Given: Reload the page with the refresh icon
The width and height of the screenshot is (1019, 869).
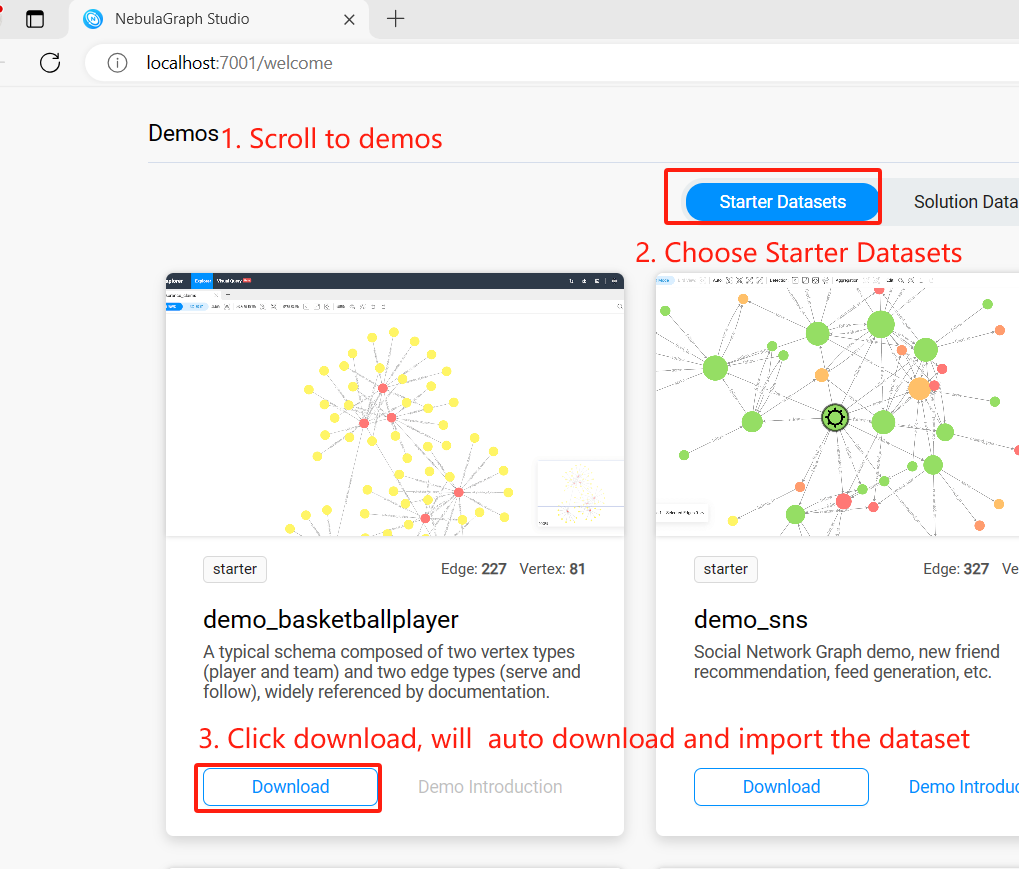Looking at the screenshot, I should click(50, 63).
